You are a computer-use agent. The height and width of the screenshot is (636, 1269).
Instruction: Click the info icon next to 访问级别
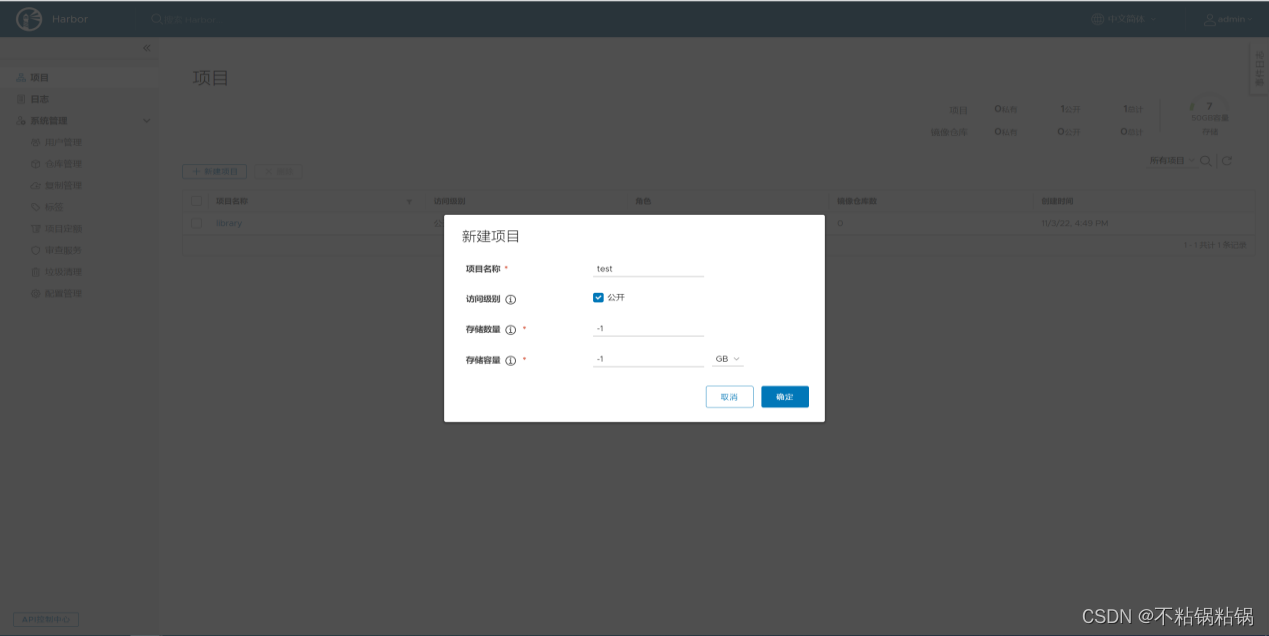[511, 299]
